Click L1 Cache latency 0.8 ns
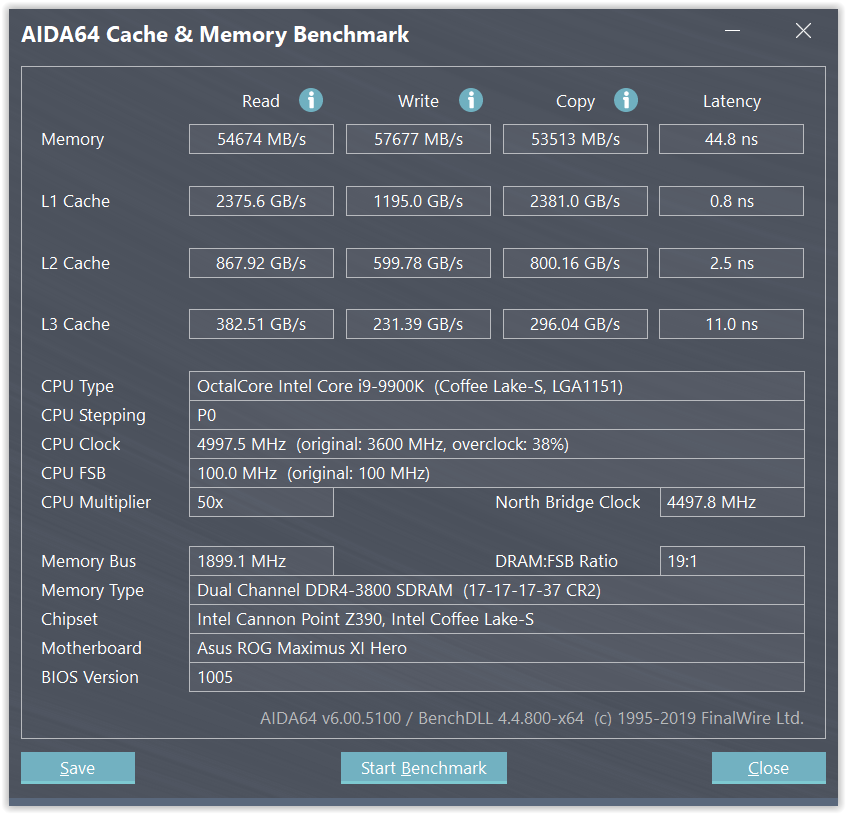 (x=731, y=201)
